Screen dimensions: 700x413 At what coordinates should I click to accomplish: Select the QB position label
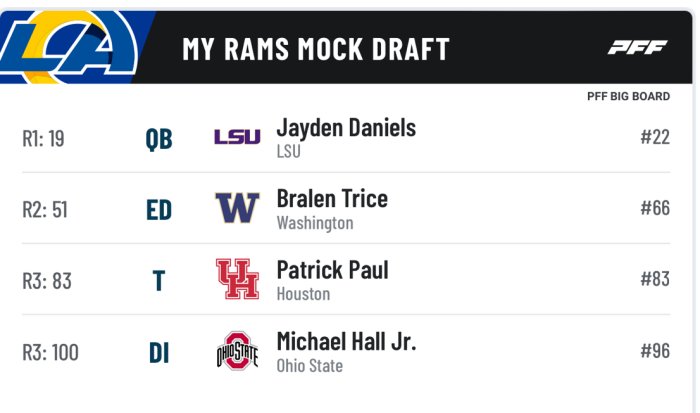159,138
